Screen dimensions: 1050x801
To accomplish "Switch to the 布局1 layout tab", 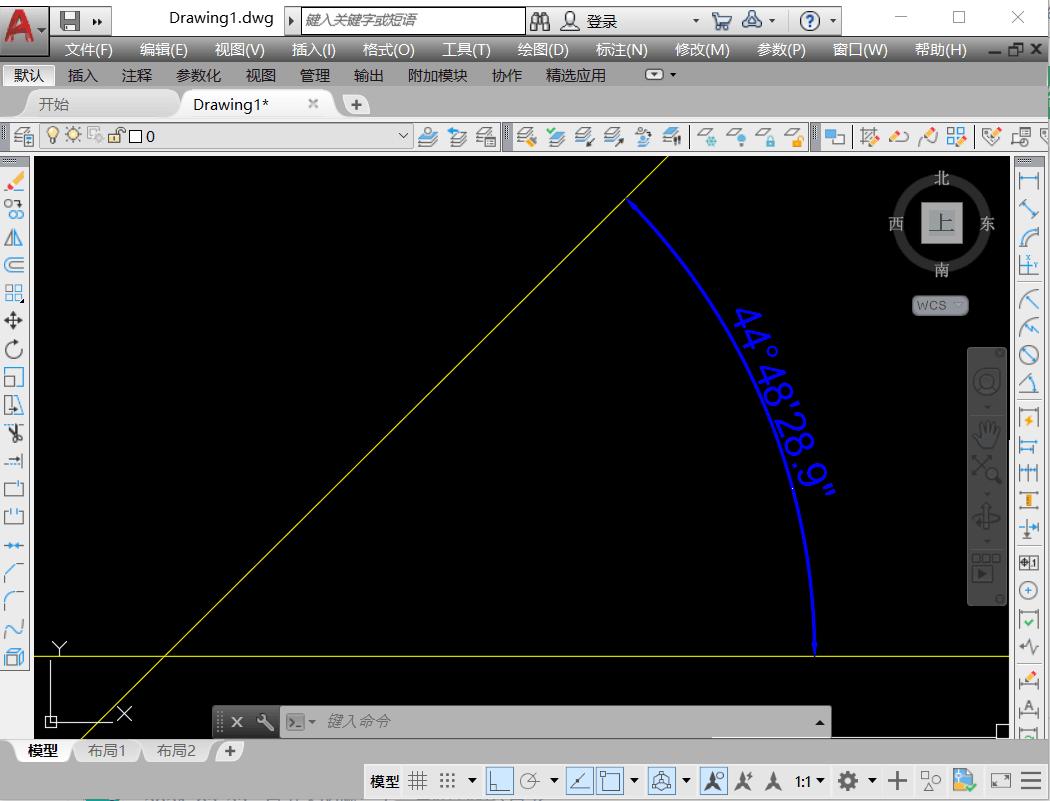I will coord(107,751).
